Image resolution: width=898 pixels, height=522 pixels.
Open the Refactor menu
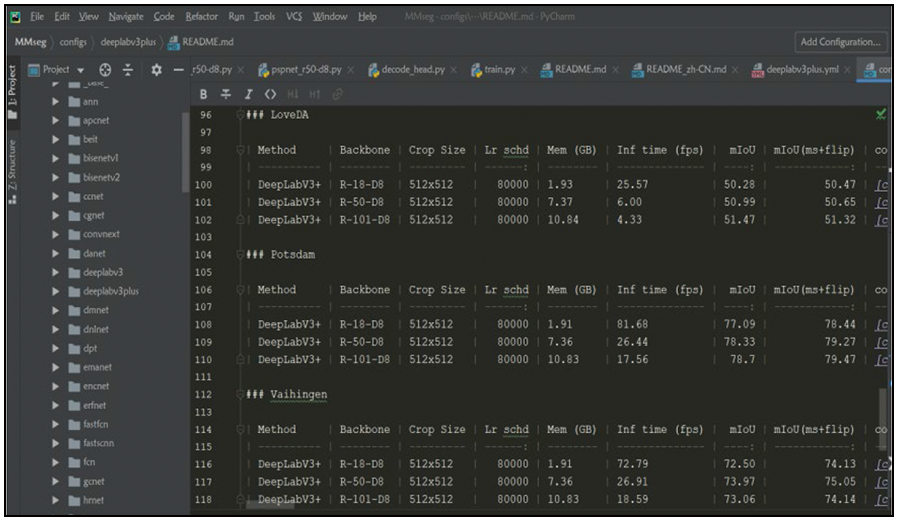coord(201,17)
